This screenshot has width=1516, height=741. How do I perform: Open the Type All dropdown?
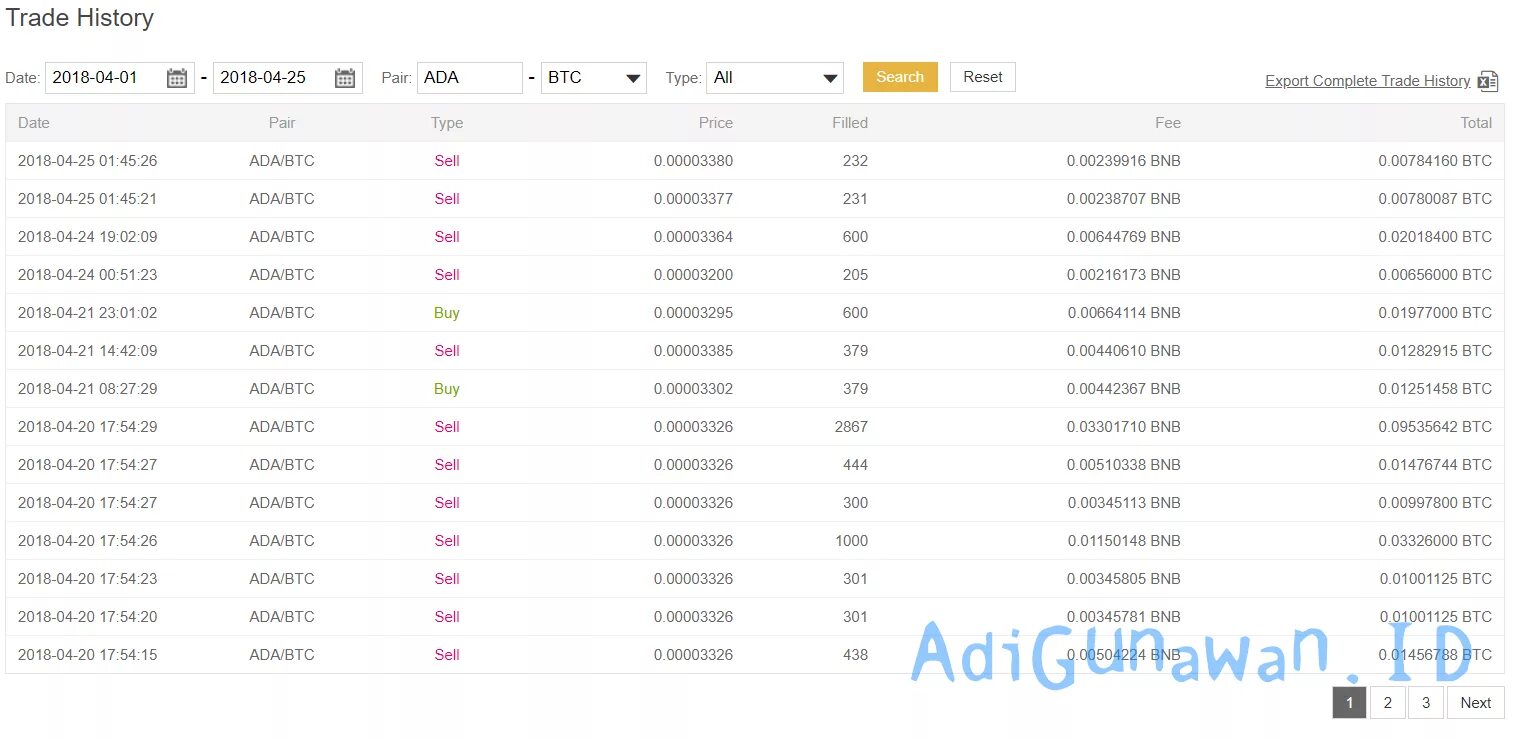click(775, 78)
